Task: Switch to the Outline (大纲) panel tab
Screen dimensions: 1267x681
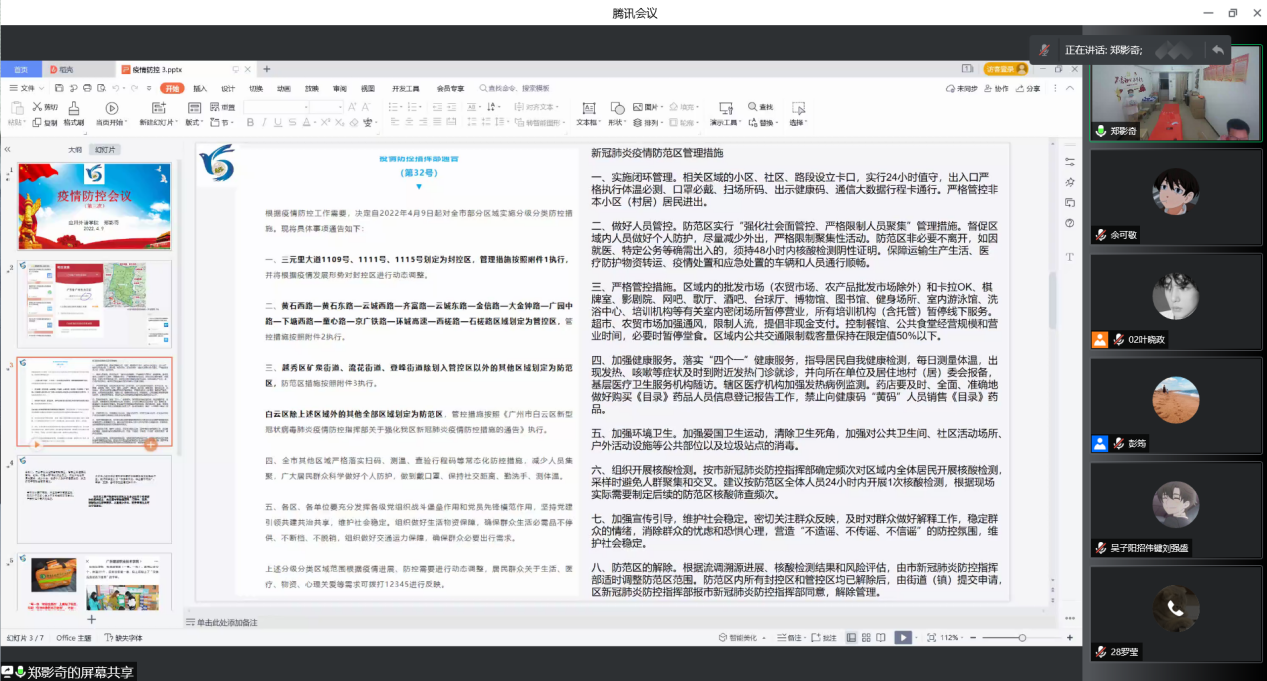Action: point(75,149)
